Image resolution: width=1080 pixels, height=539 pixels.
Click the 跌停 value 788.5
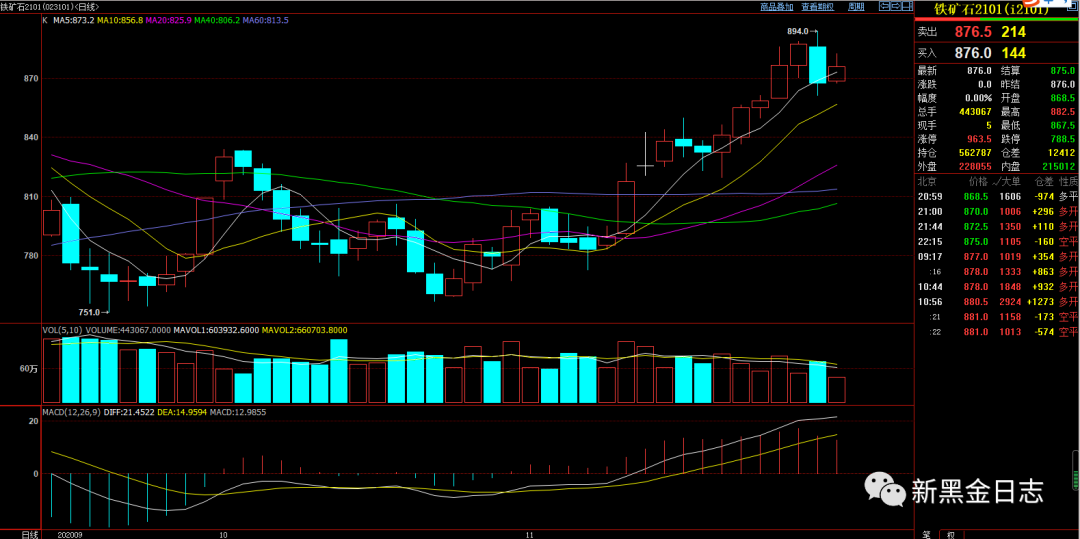tap(1062, 138)
